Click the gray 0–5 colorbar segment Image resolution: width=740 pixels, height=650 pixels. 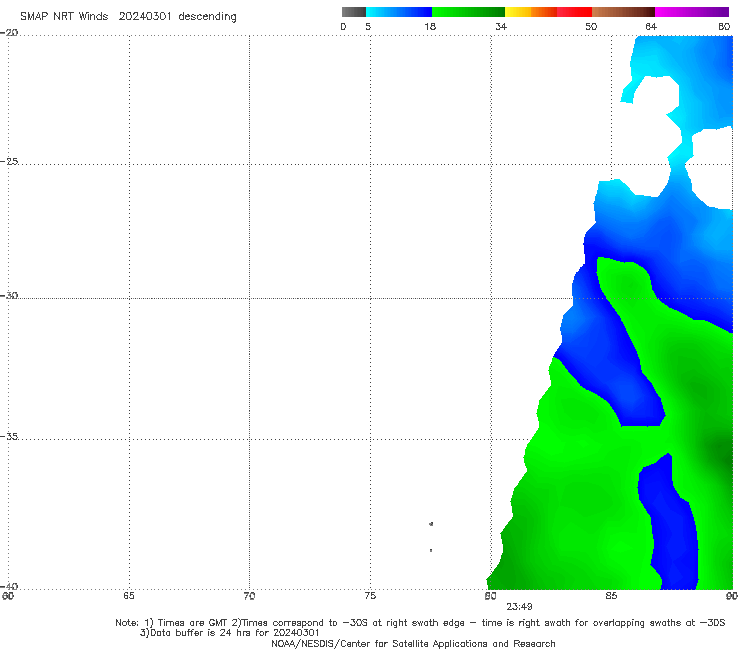pyautogui.click(x=353, y=12)
